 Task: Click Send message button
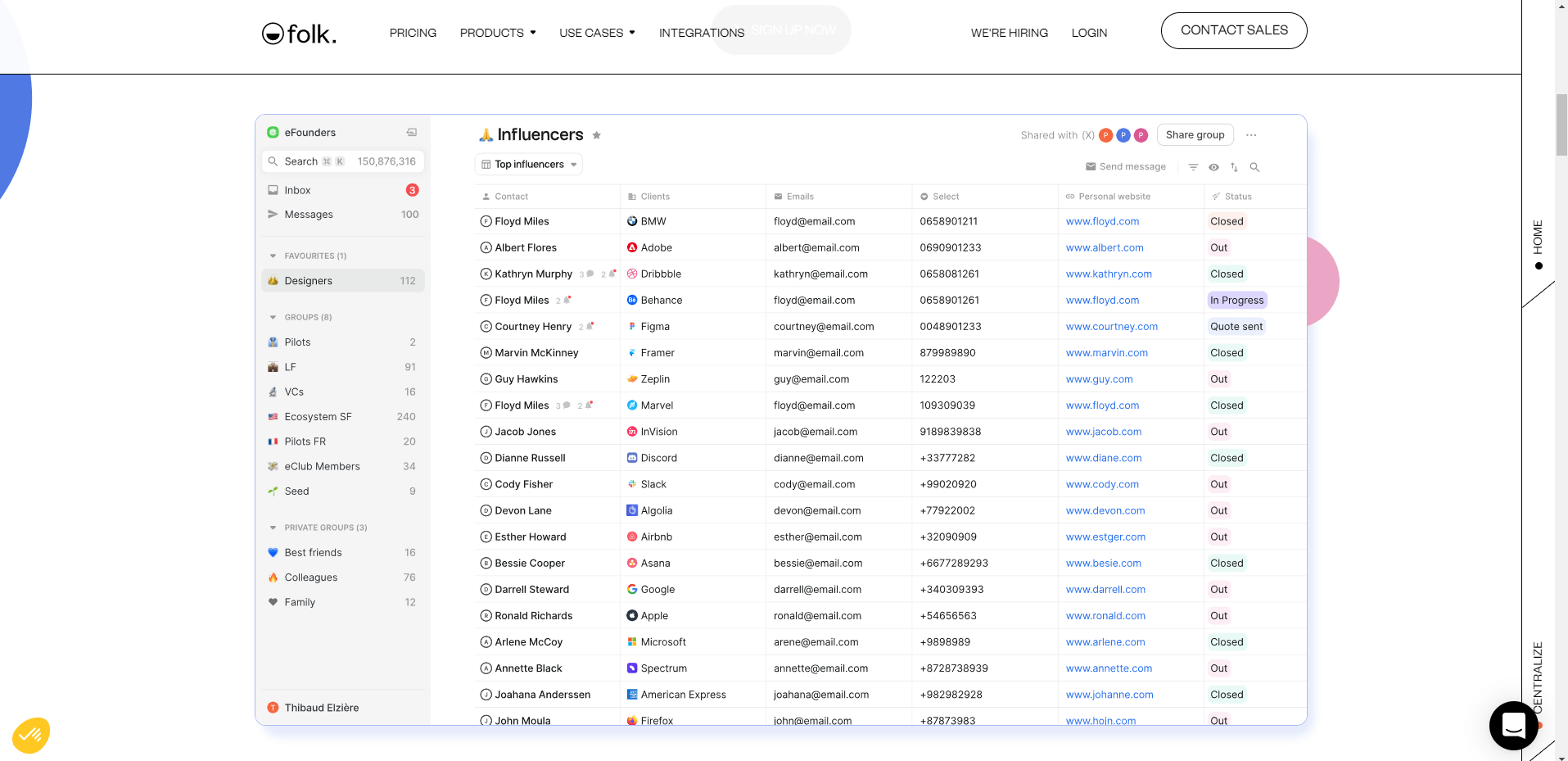(1126, 167)
